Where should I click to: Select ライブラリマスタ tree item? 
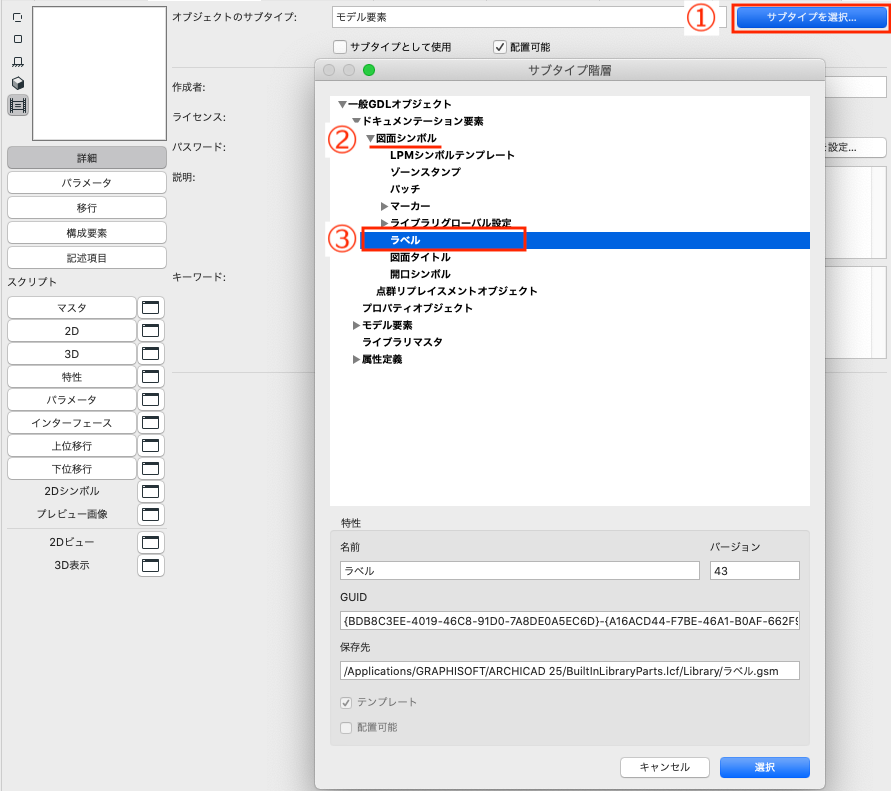[402, 342]
